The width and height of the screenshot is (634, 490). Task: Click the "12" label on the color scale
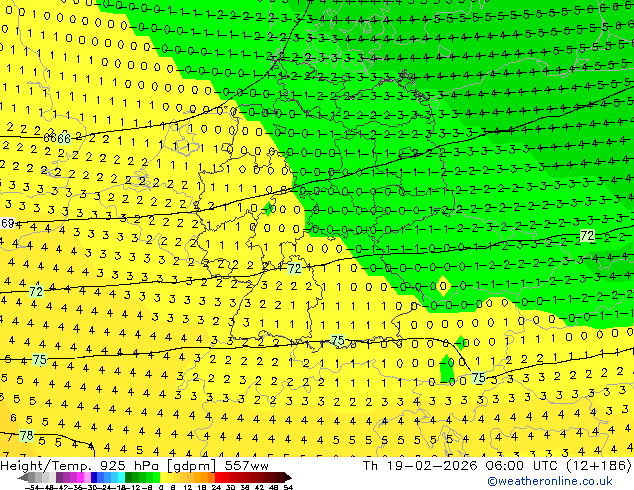(188, 487)
